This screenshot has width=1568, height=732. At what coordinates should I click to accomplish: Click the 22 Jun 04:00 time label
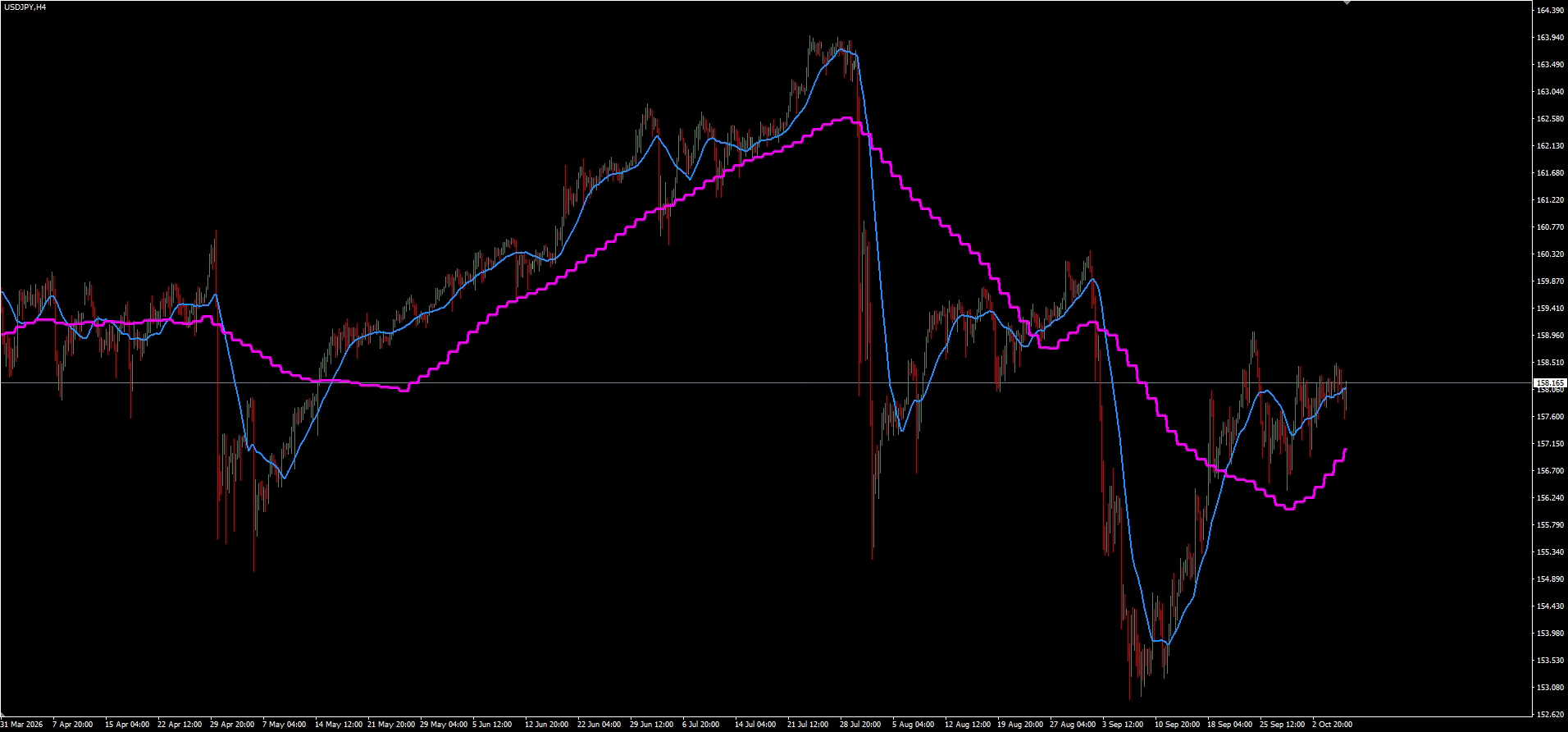tap(599, 725)
